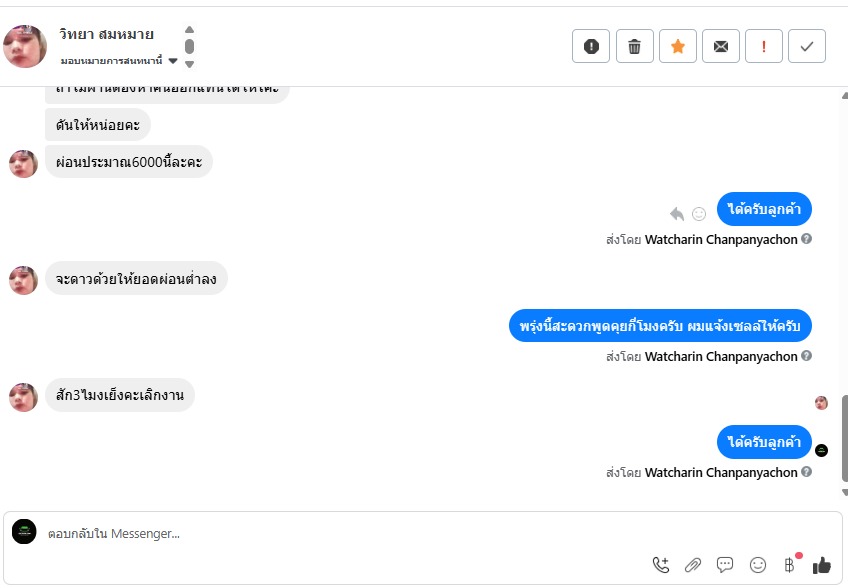Viewport: 848px width, 588px height.
Task: Click the customer profile picture in header
Action: coord(25,46)
